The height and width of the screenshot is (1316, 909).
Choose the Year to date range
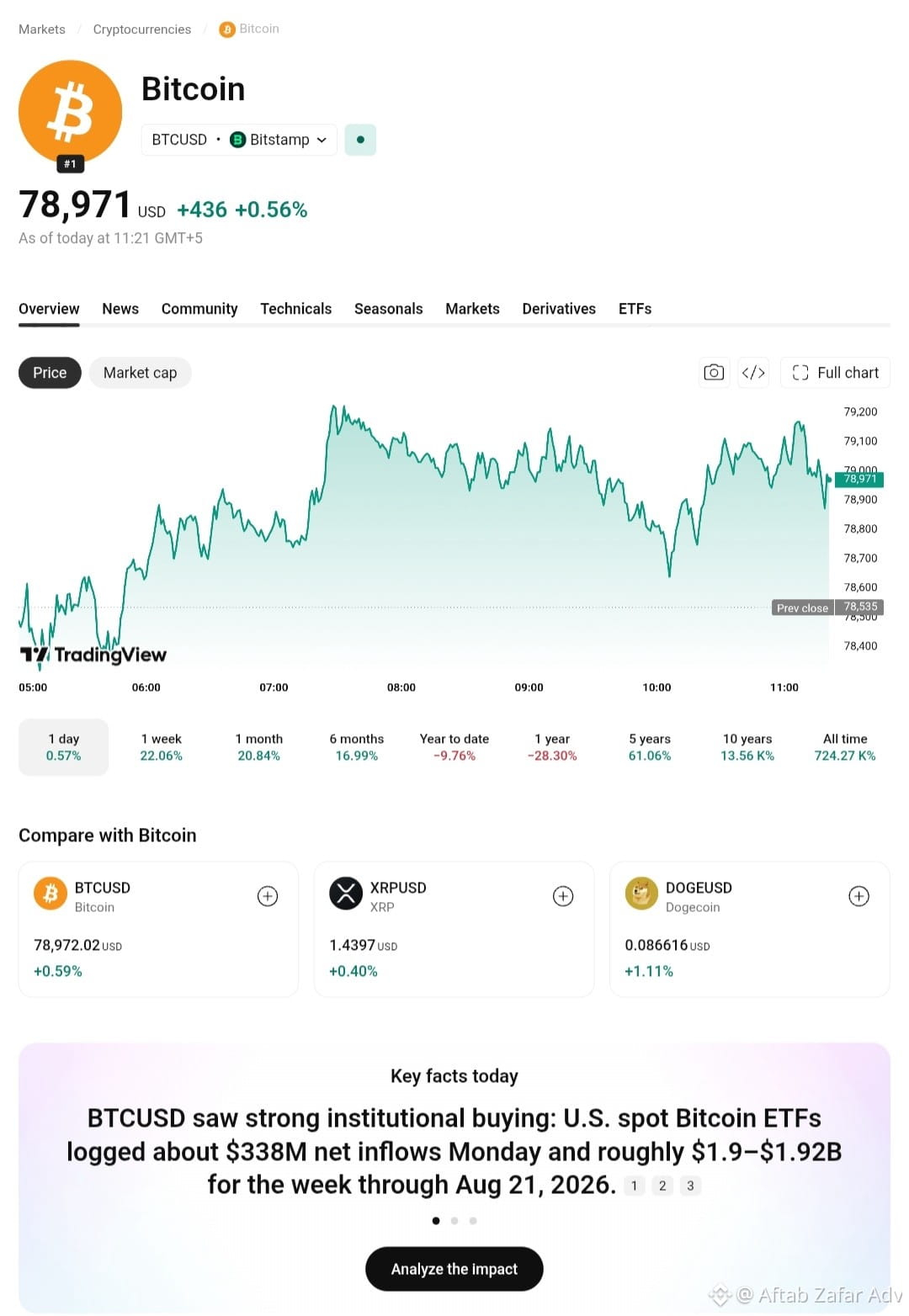click(454, 747)
